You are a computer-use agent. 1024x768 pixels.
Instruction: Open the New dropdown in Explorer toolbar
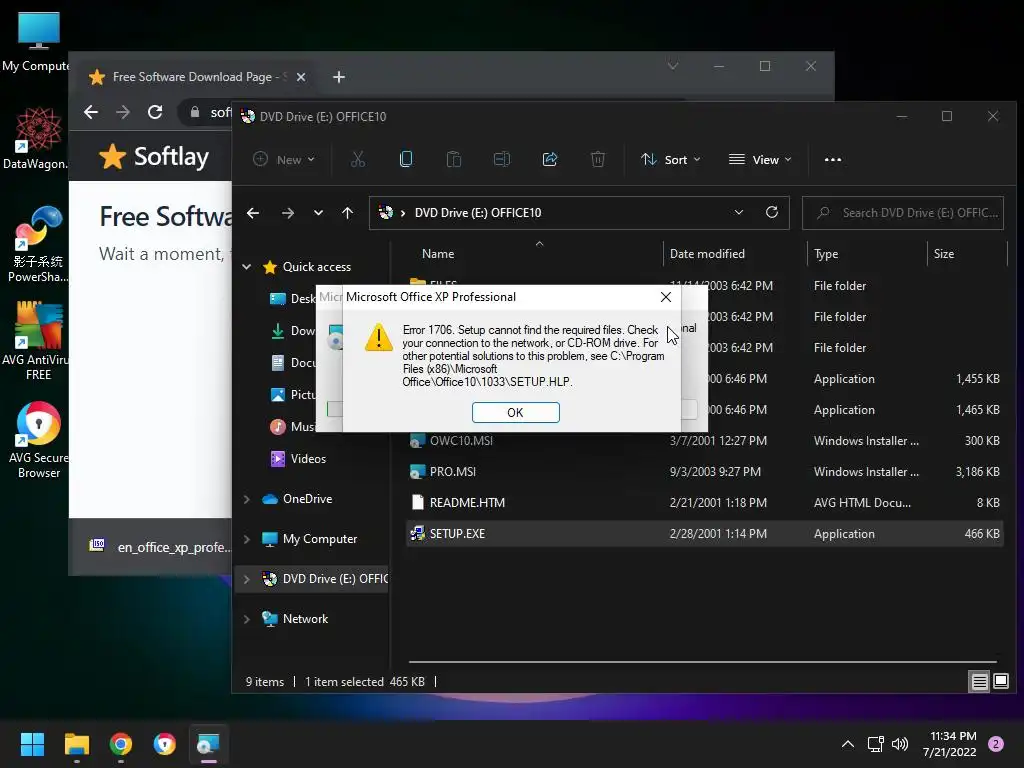click(x=284, y=159)
